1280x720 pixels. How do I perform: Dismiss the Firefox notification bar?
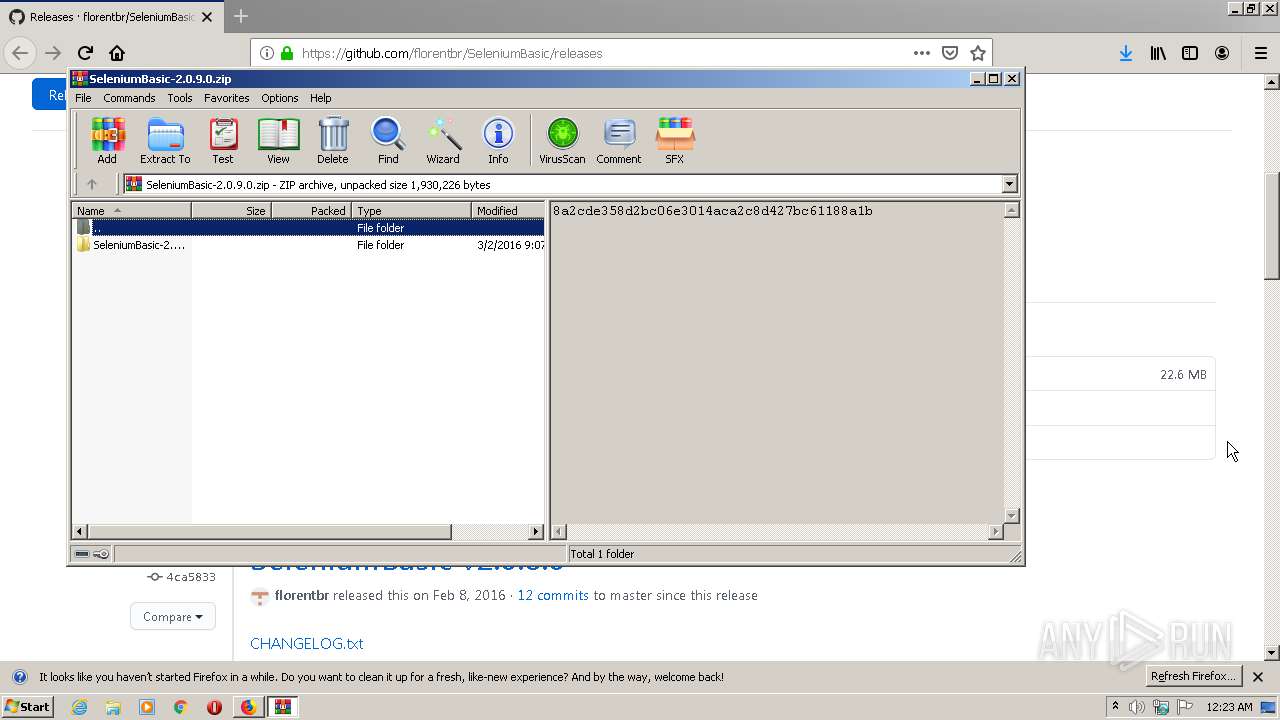click(1258, 677)
